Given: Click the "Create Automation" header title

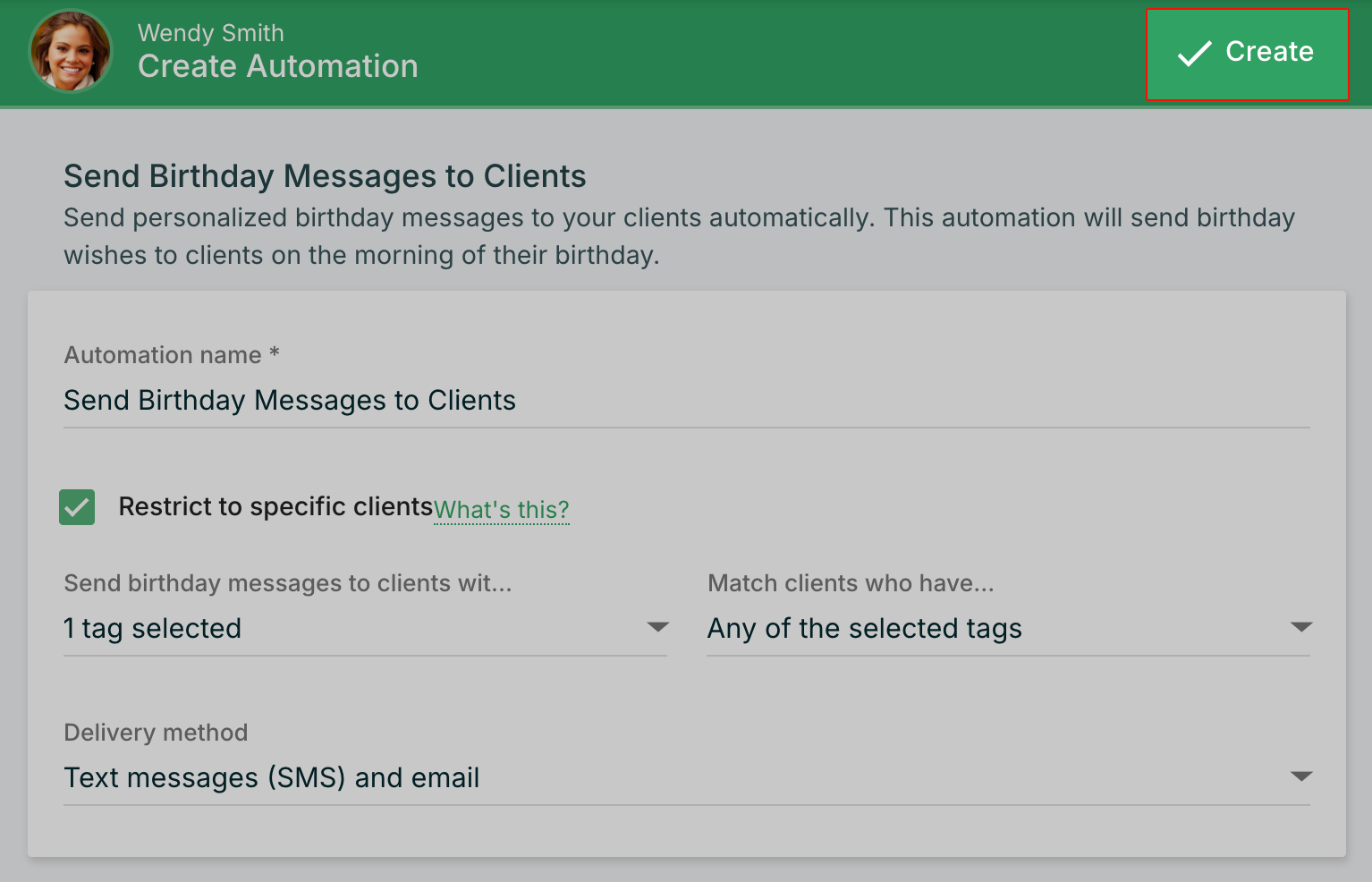Looking at the screenshot, I should click(277, 67).
